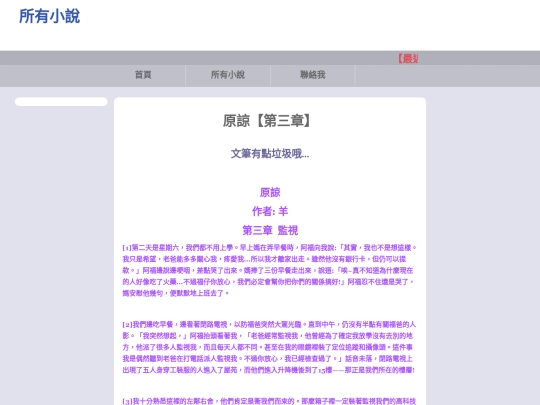This screenshot has height=405, width=540.
Task: Click the red 【最 marquee announcement text
Action: click(x=408, y=59)
